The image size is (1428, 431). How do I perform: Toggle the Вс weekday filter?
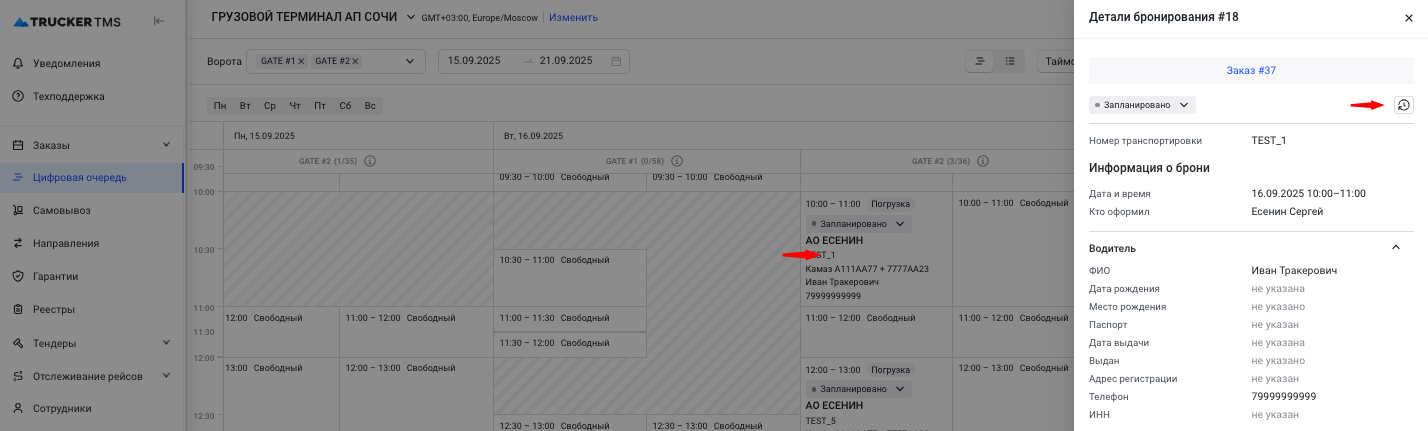(x=370, y=106)
